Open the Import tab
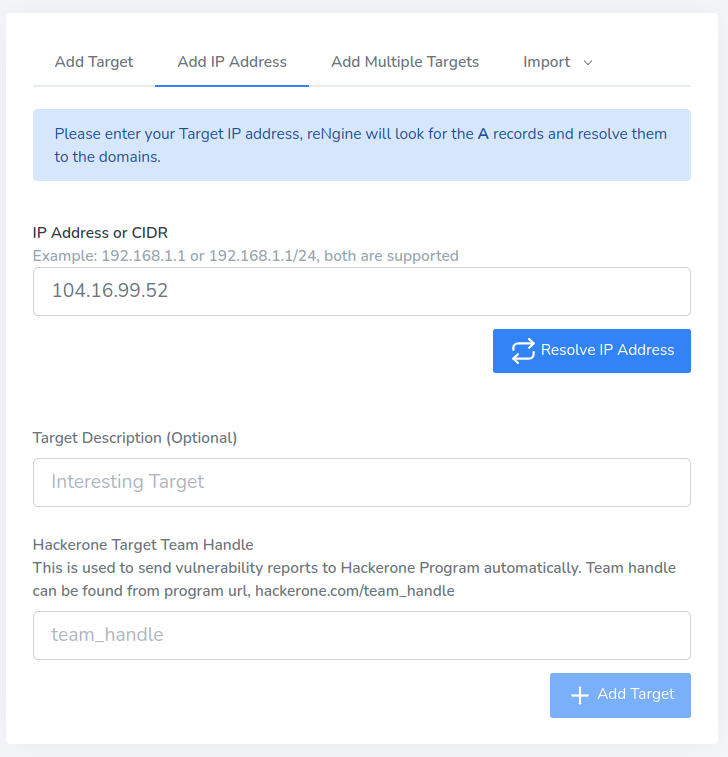 tap(547, 62)
